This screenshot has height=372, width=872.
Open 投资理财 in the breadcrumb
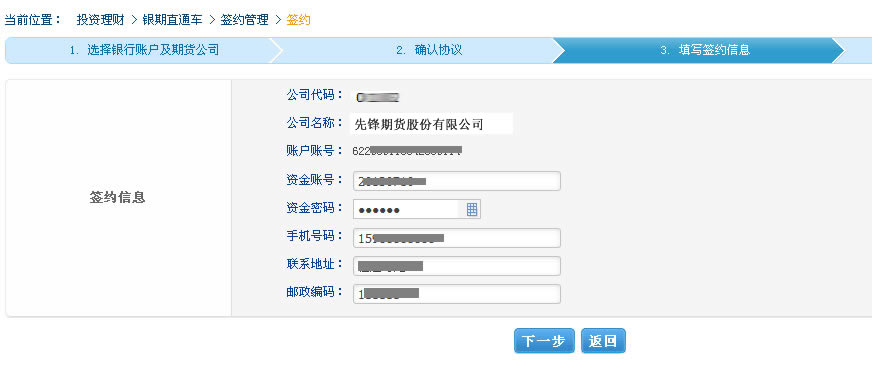tap(101, 20)
